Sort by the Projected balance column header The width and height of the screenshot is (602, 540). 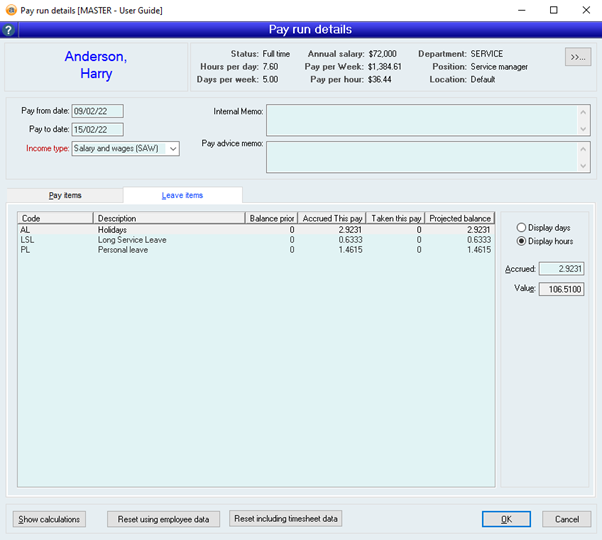460,218
